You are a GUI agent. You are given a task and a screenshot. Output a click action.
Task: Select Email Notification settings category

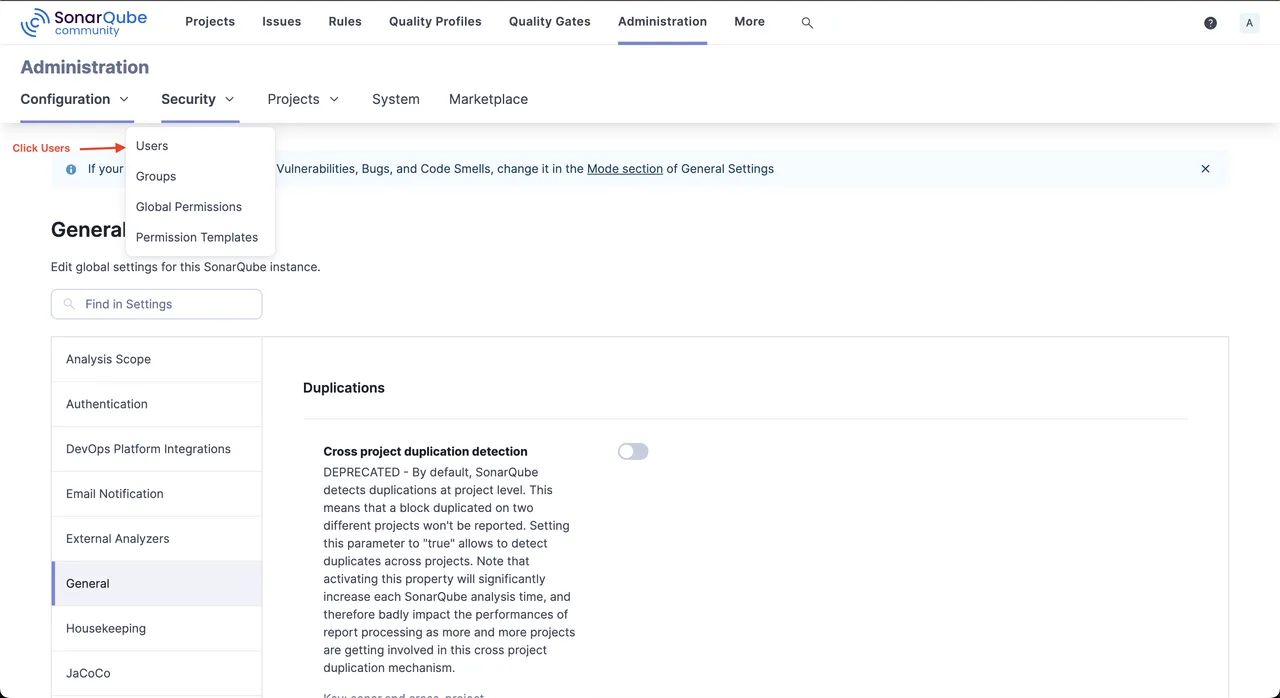pos(157,494)
